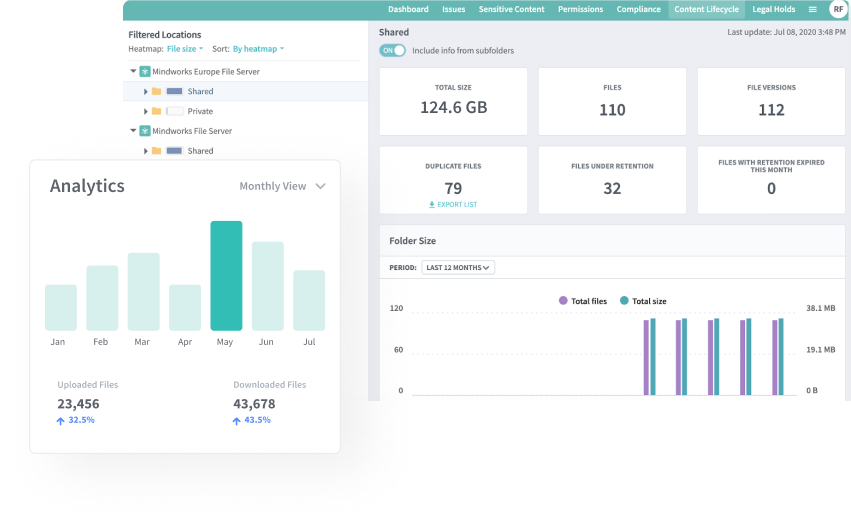This screenshot has width=851, height=527.
Task: Open the Heatmap File size dropdown
Action: click(x=184, y=48)
